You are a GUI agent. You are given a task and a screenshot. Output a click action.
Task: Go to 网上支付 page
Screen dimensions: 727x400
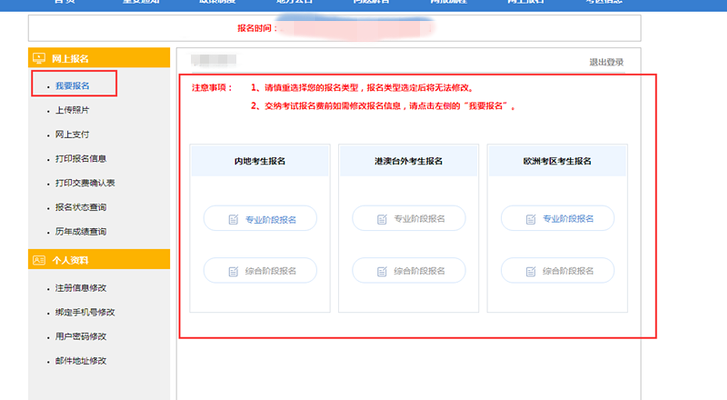pos(74,134)
